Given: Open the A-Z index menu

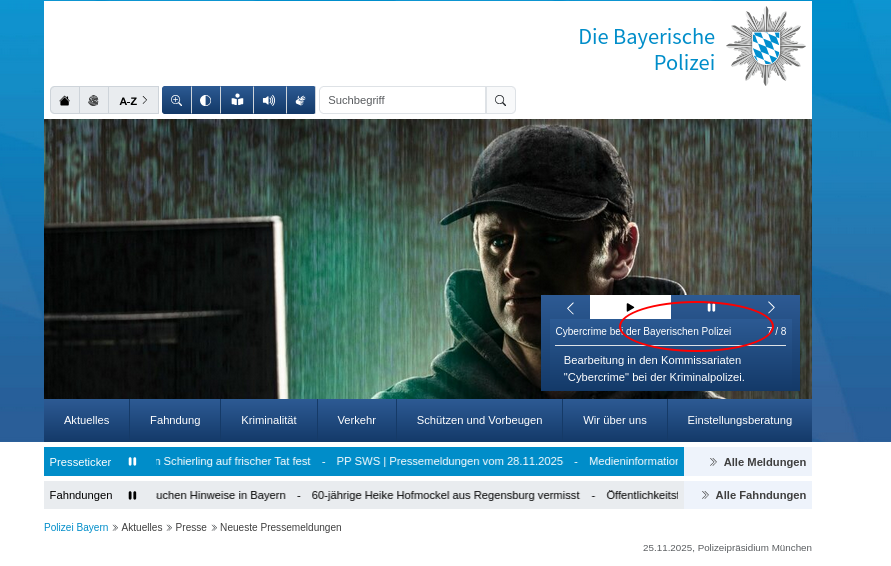Looking at the screenshot, I should tap(133, 100).
